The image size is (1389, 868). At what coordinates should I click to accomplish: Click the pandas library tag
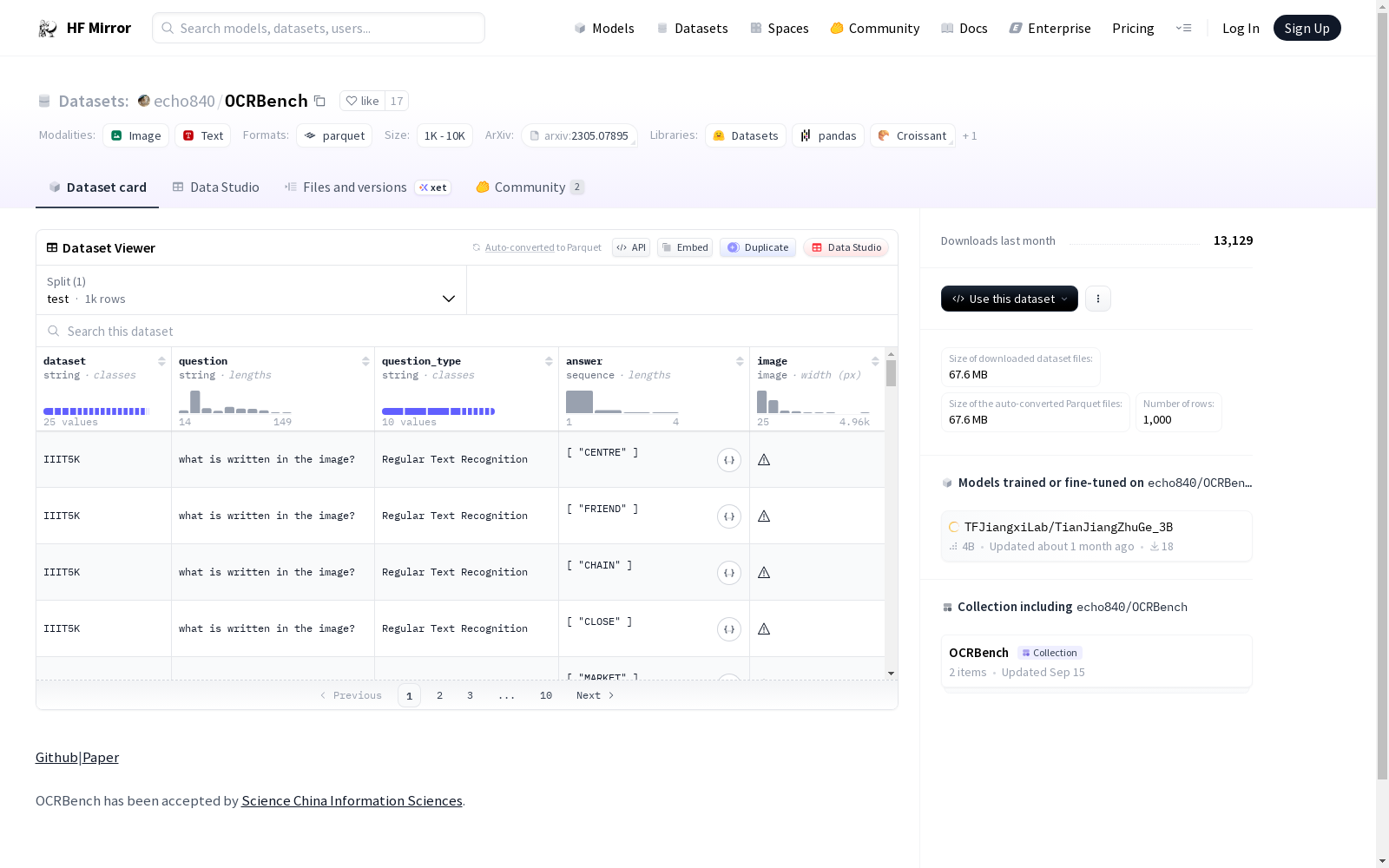(x=828, y=135)
